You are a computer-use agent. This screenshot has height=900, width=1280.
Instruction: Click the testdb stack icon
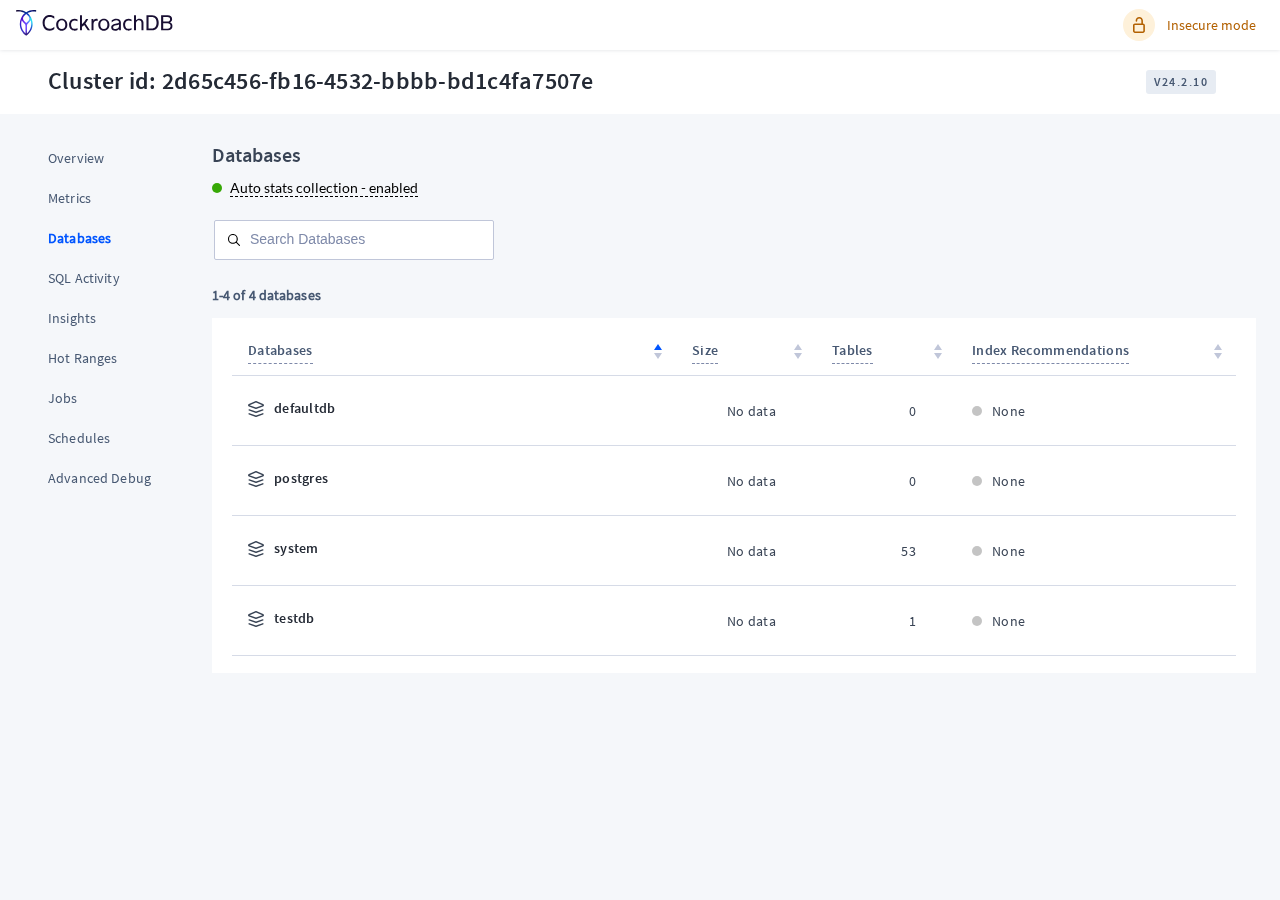point(256,619)
